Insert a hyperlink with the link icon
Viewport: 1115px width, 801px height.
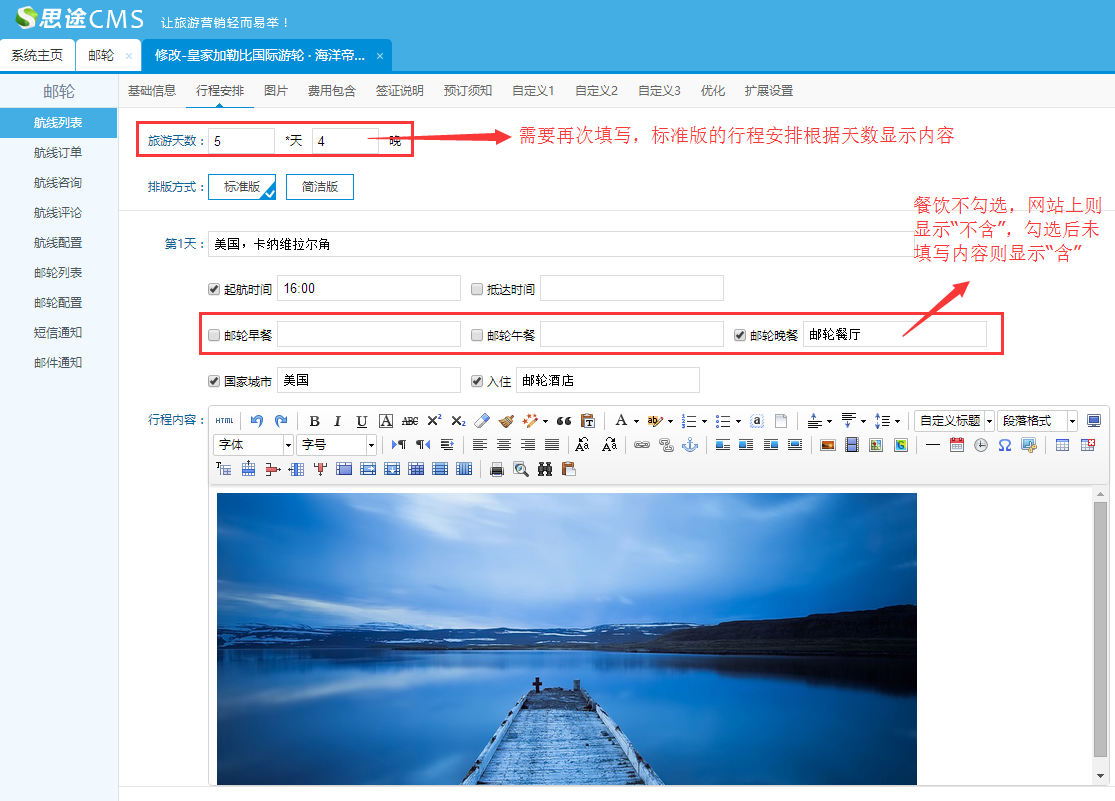pyautogui.click(x=642, y=445)
